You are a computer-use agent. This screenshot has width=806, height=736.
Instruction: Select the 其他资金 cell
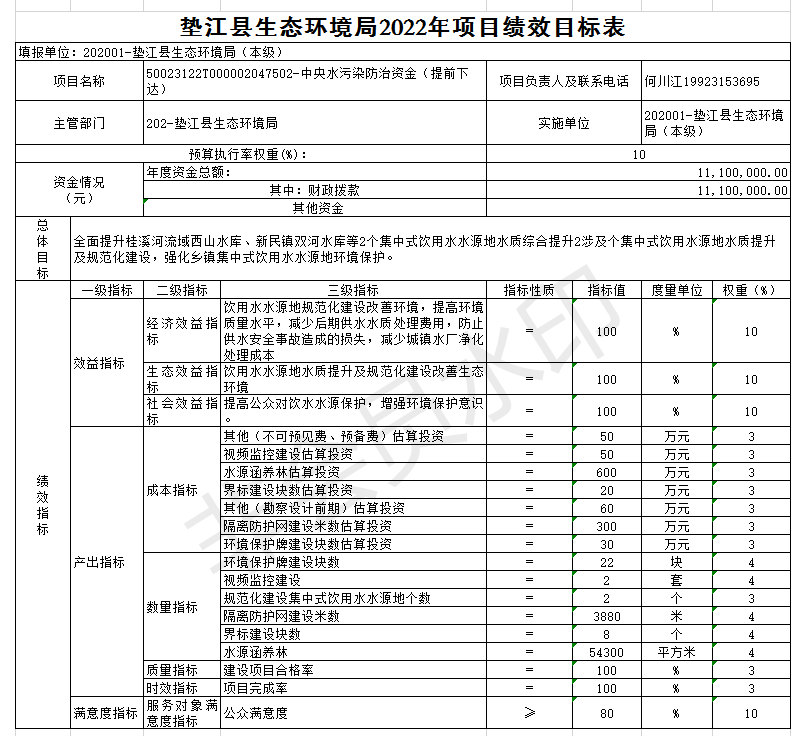coord(315,208)
